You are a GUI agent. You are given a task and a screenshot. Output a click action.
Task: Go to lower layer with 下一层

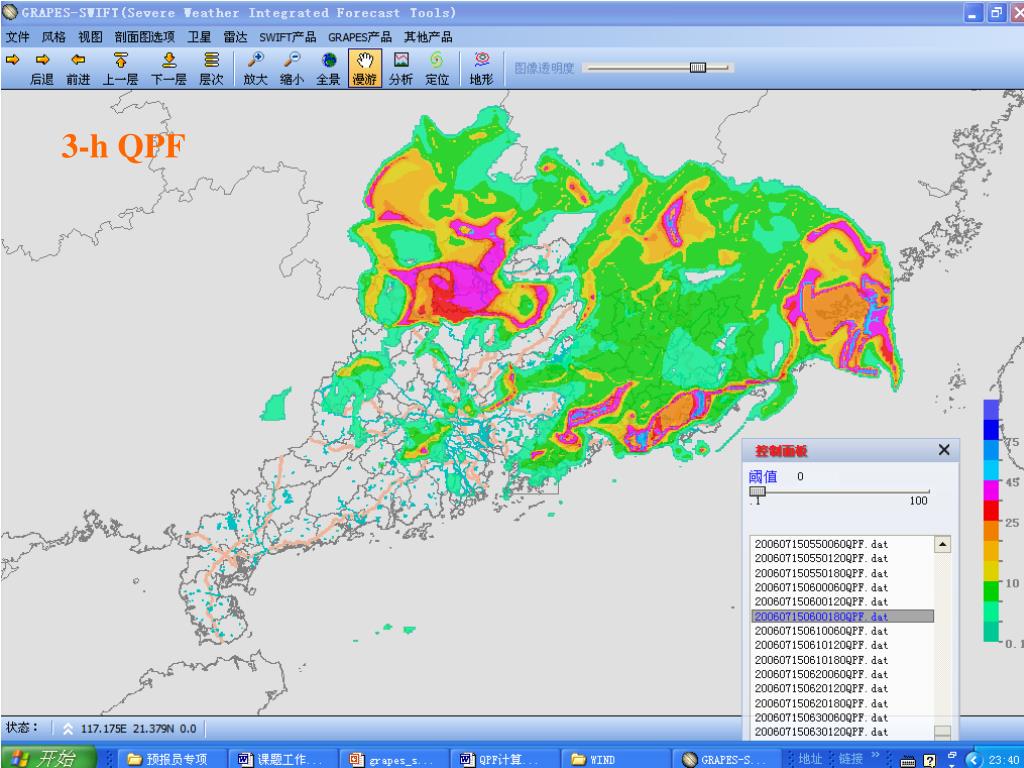pos(169,69)
